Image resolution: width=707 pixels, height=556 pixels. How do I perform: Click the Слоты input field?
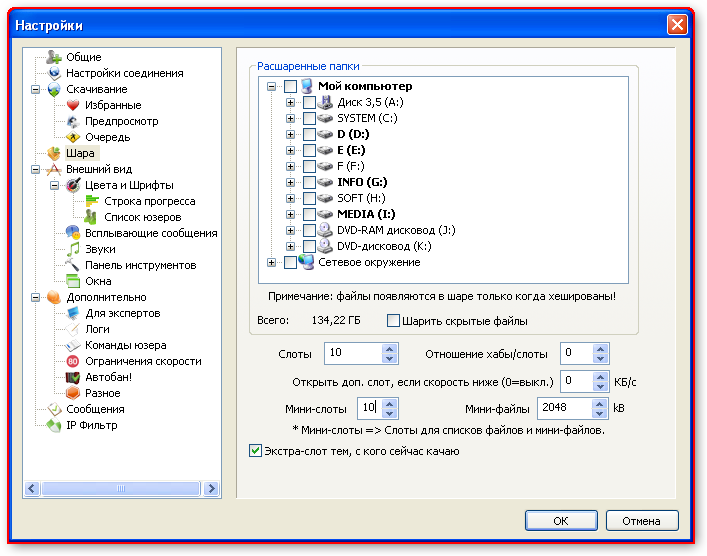click(354, 353)
